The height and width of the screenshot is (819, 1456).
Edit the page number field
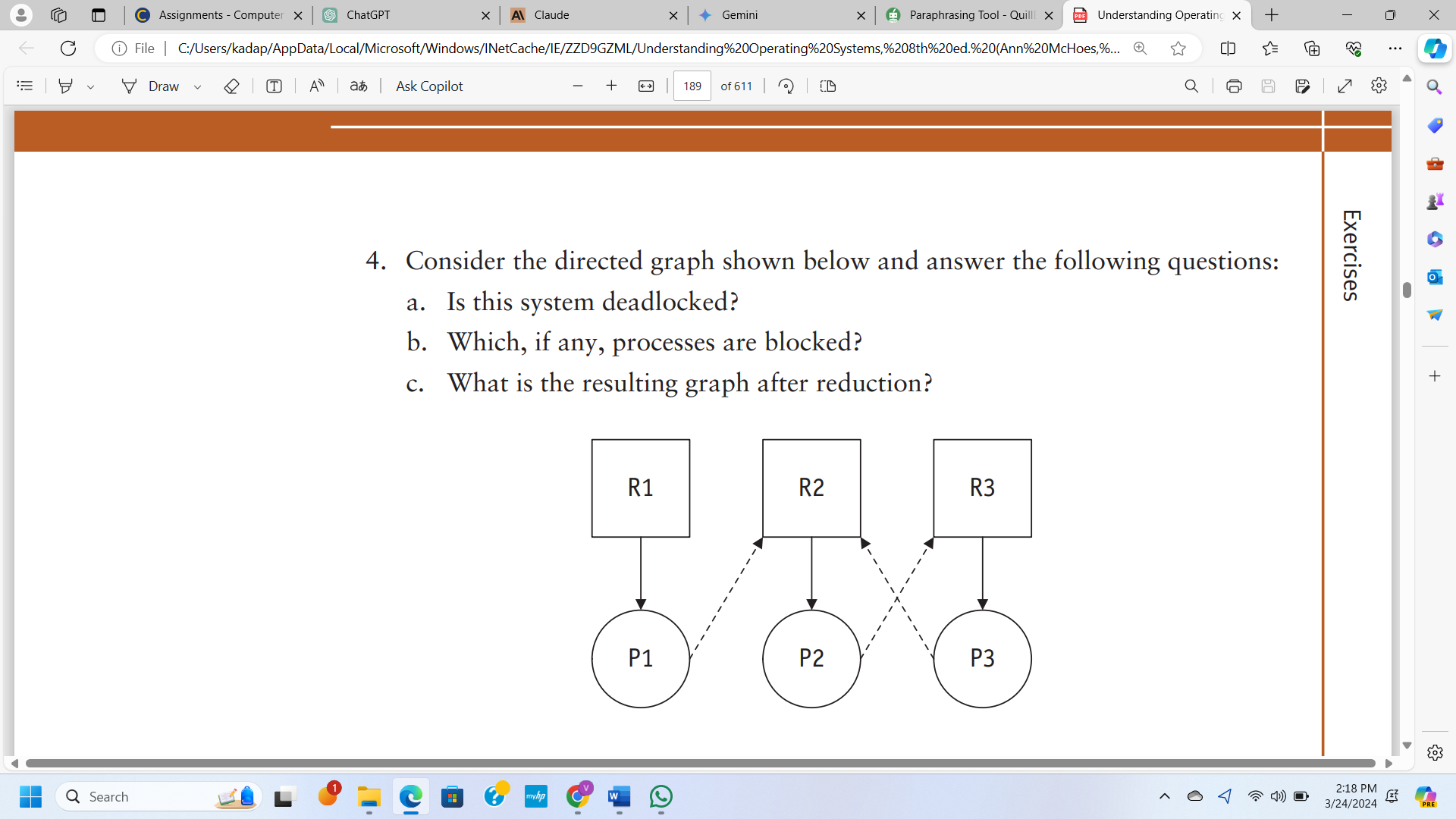tap(692, 86)
